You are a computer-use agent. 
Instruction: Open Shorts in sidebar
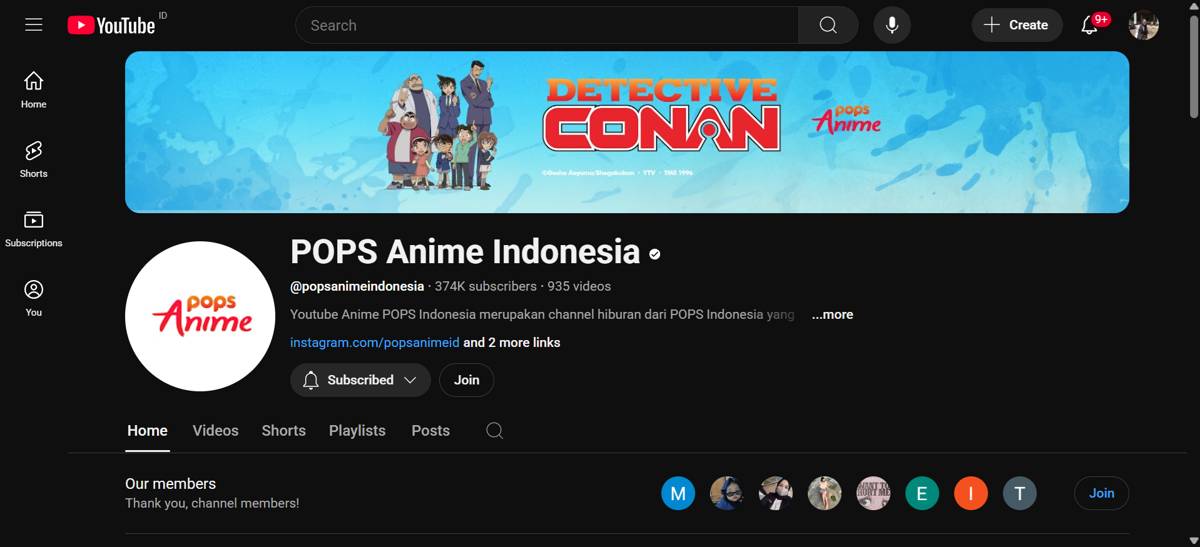click(x=34, y=159)
